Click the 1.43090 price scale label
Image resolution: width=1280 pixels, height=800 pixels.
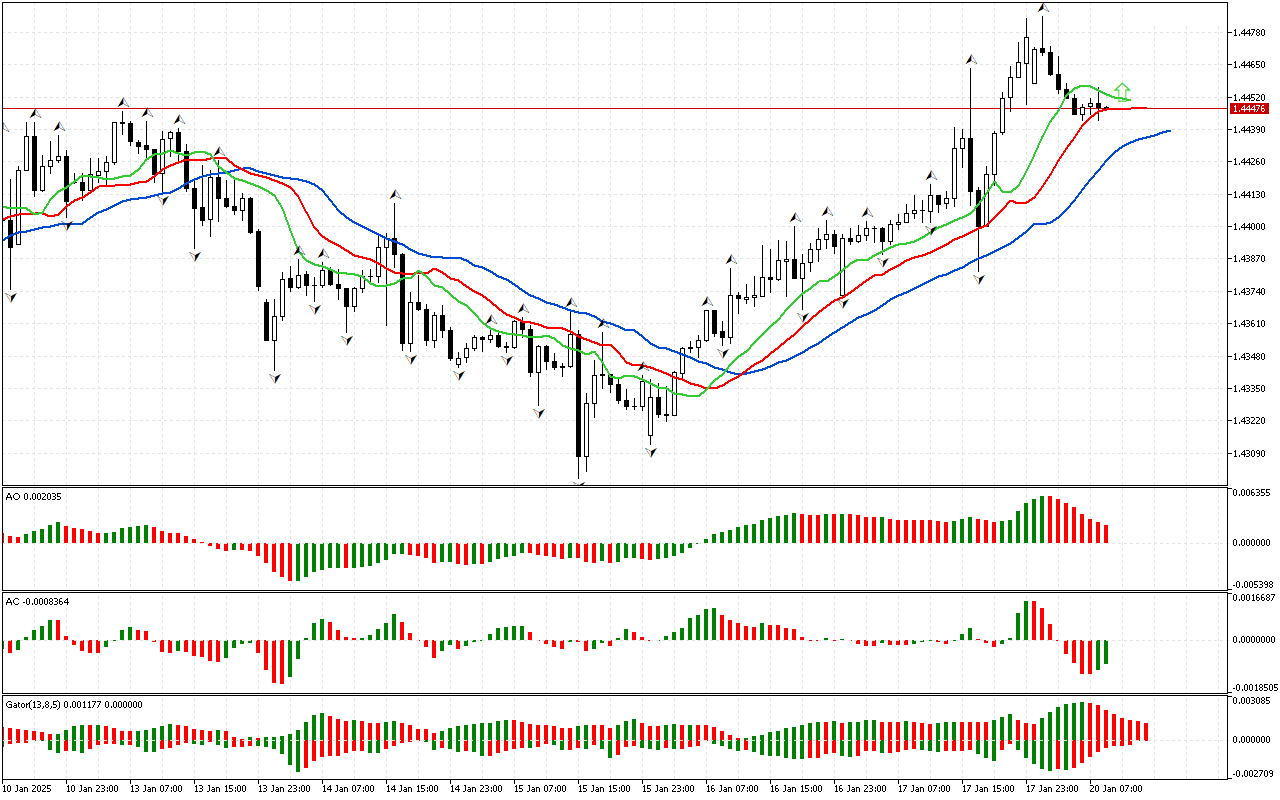pyautogui.click(x=1249, y=453)
